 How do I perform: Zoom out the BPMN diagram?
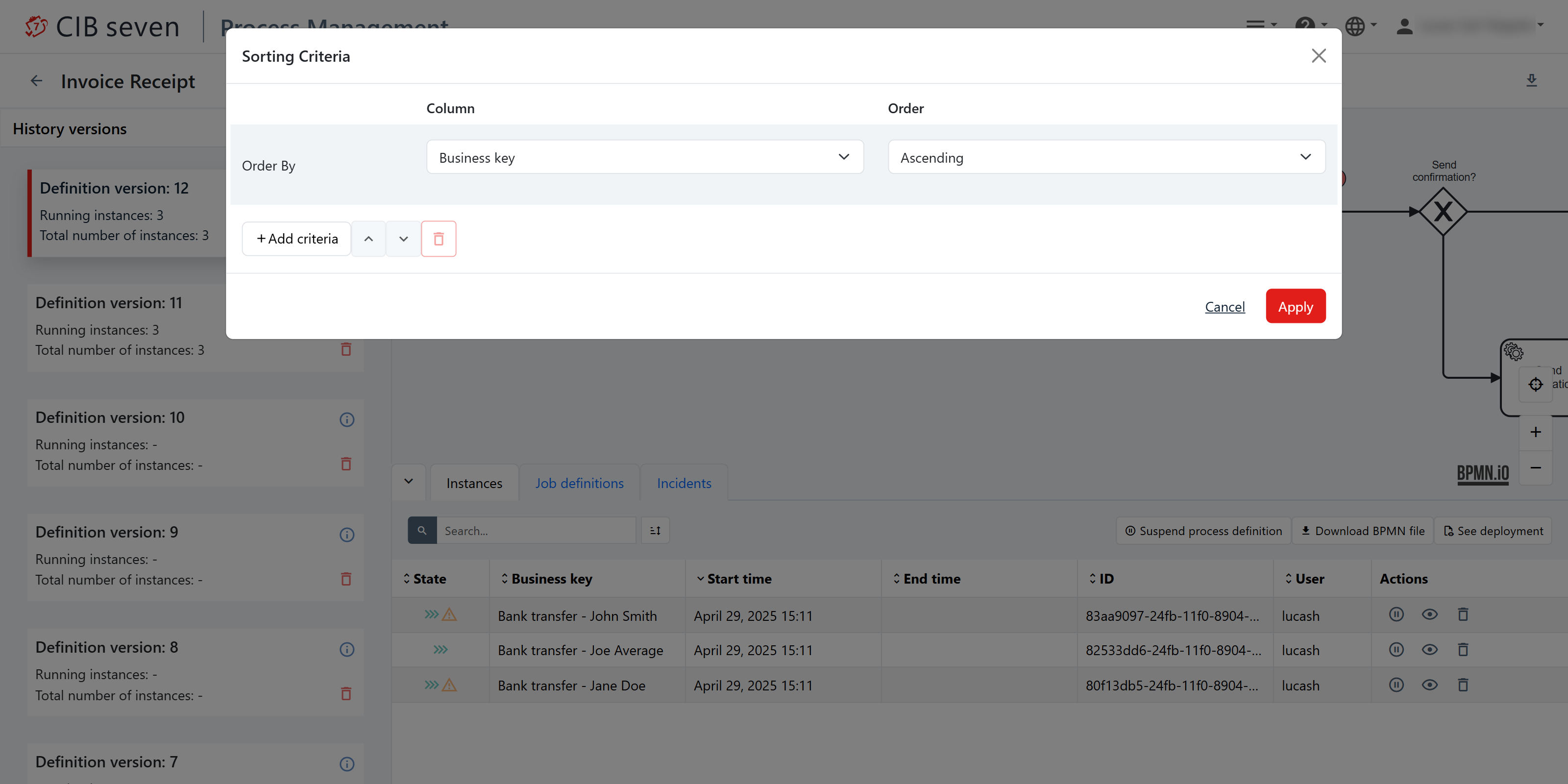(x=1535, y=467)
